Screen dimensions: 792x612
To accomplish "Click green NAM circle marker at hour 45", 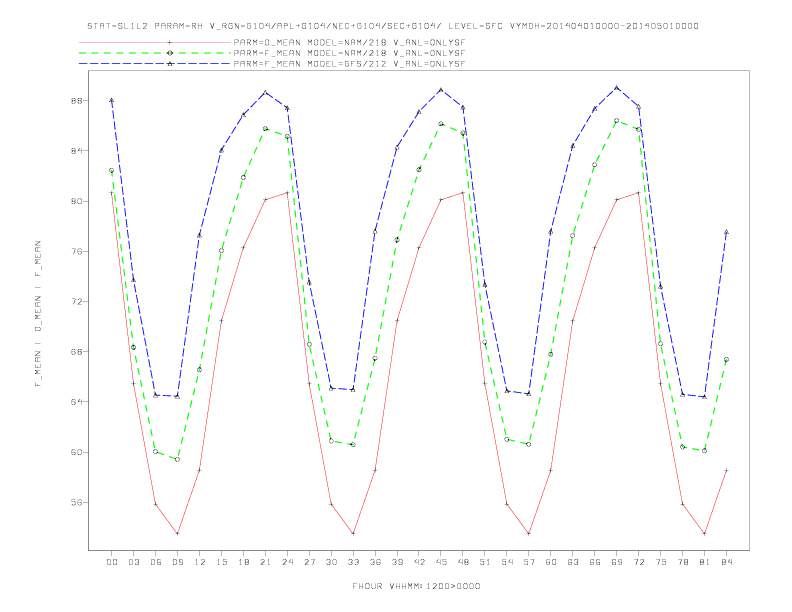I will [441, 124].
